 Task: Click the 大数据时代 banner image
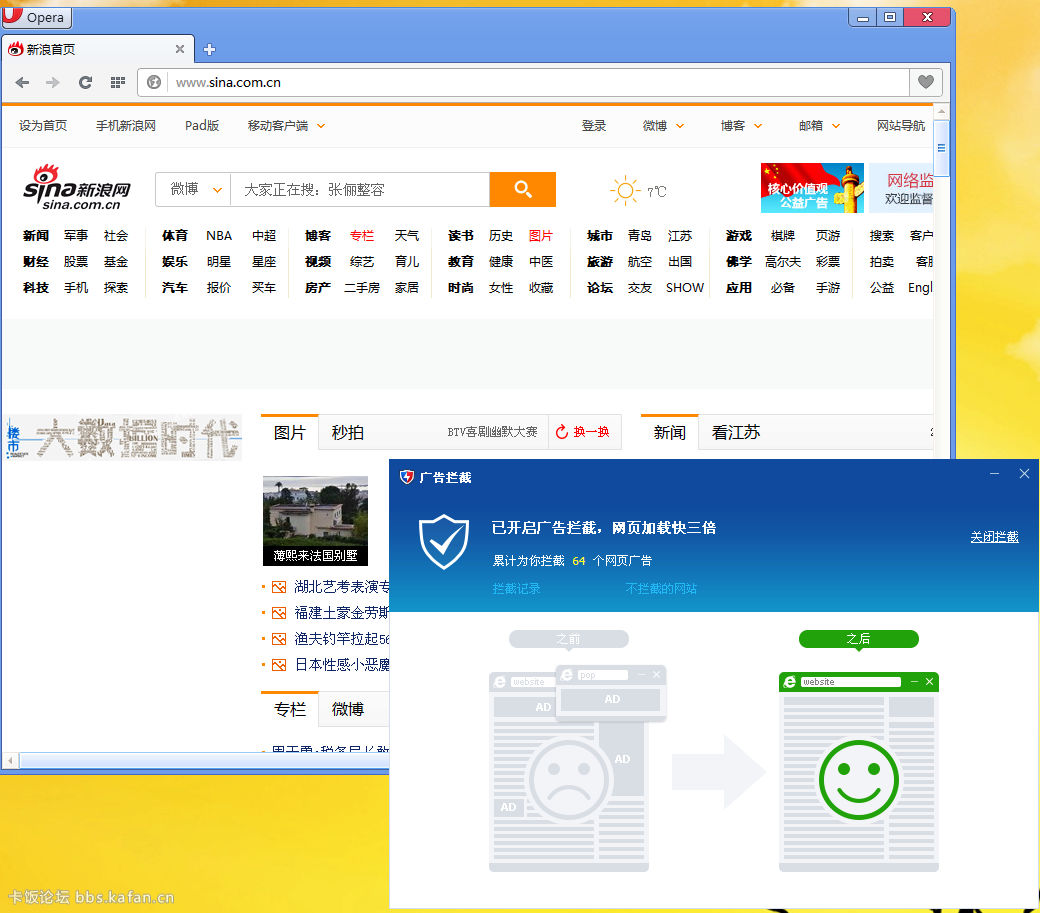(x=123, y=438)
